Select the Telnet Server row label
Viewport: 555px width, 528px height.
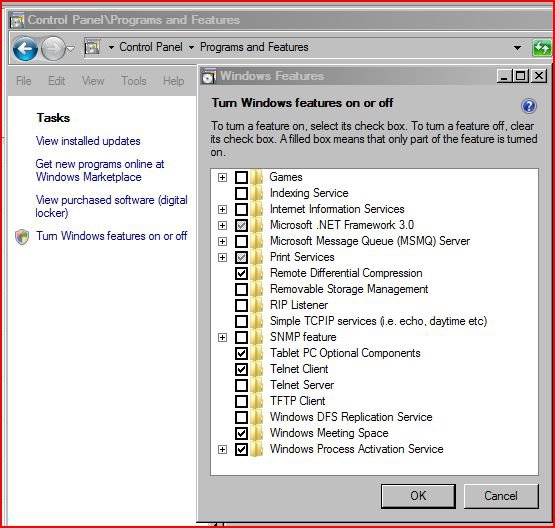(x=302, y=385)
